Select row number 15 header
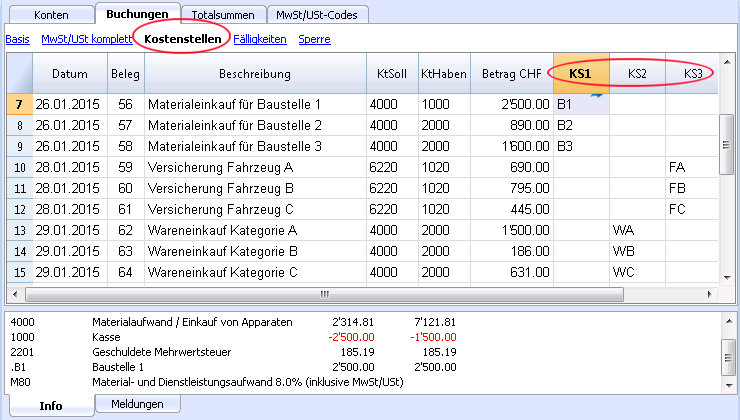Image resolution: width=740 pixels, height=420 pixels. tap(19, 272)
